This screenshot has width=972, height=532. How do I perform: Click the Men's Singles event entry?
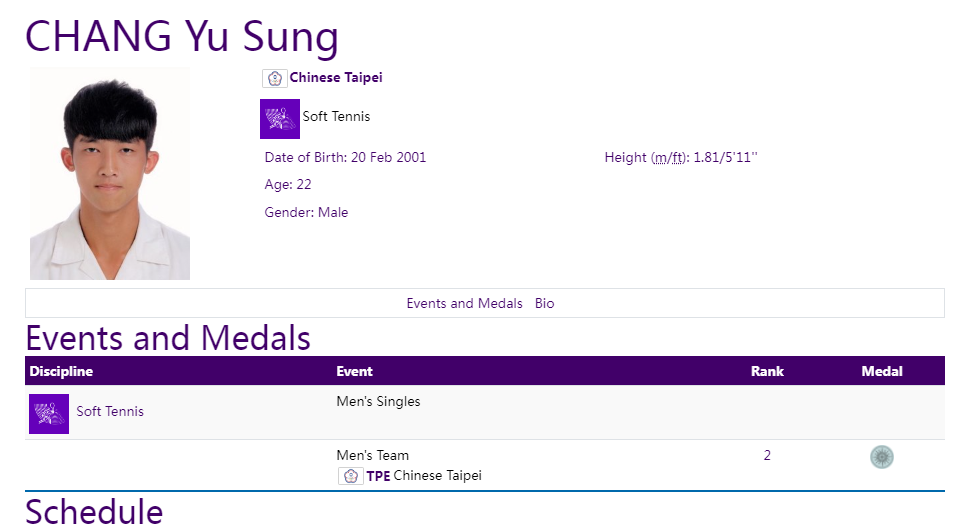(378, 401)
